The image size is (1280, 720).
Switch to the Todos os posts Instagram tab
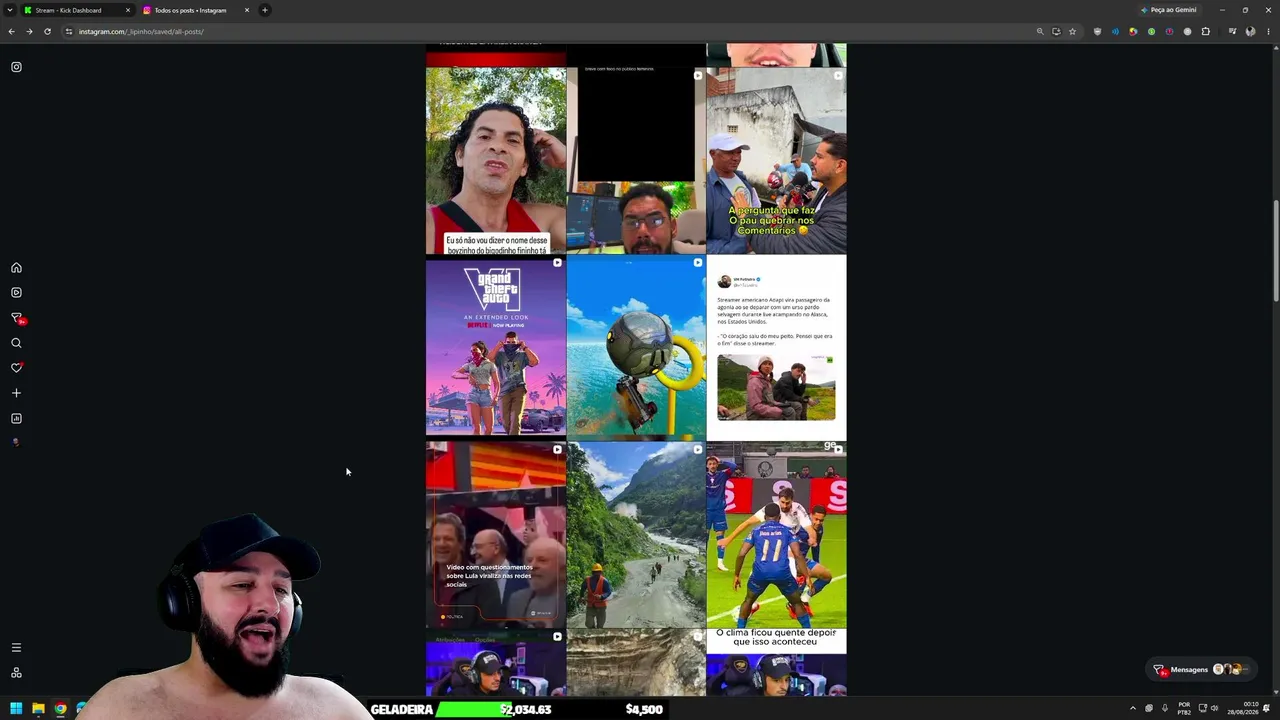tap(196, 10)
